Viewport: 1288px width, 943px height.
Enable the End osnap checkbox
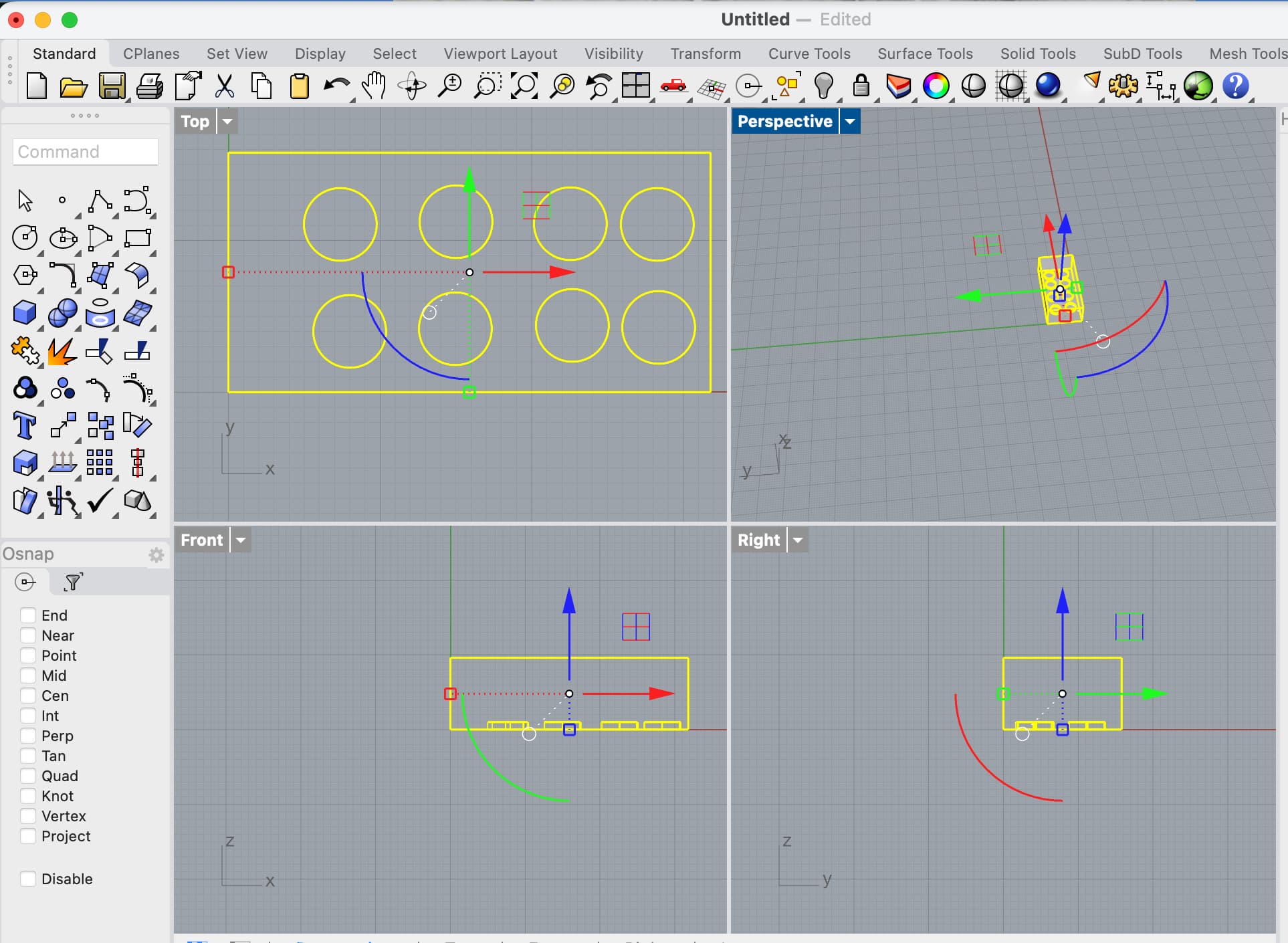[28, 615]
